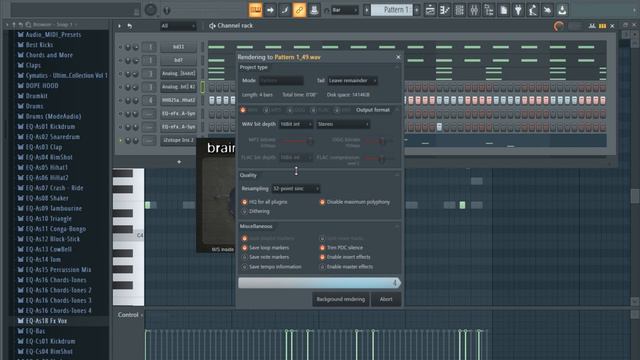The image size is (640, 360).
Task: Enable Dithering option
Action: 244,211
